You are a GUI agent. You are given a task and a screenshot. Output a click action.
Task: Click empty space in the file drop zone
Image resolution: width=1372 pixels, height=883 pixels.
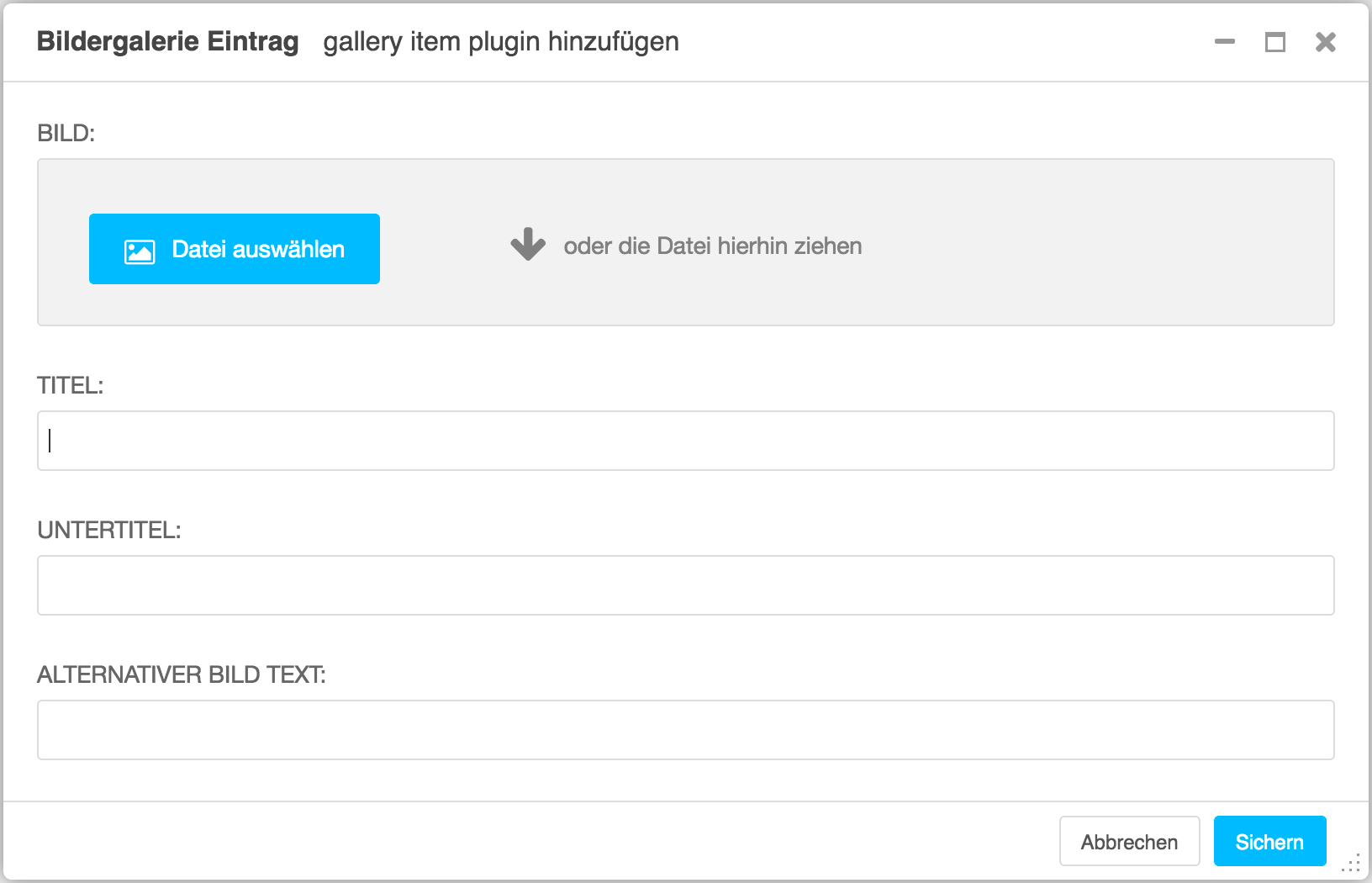pos(1093,244)
